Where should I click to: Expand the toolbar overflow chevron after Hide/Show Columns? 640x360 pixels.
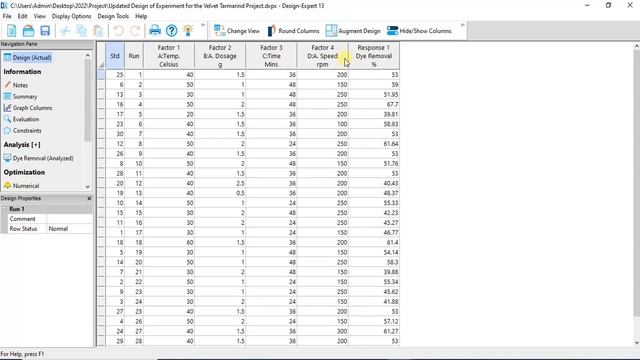pyautogui.click(x=462, y=25)
